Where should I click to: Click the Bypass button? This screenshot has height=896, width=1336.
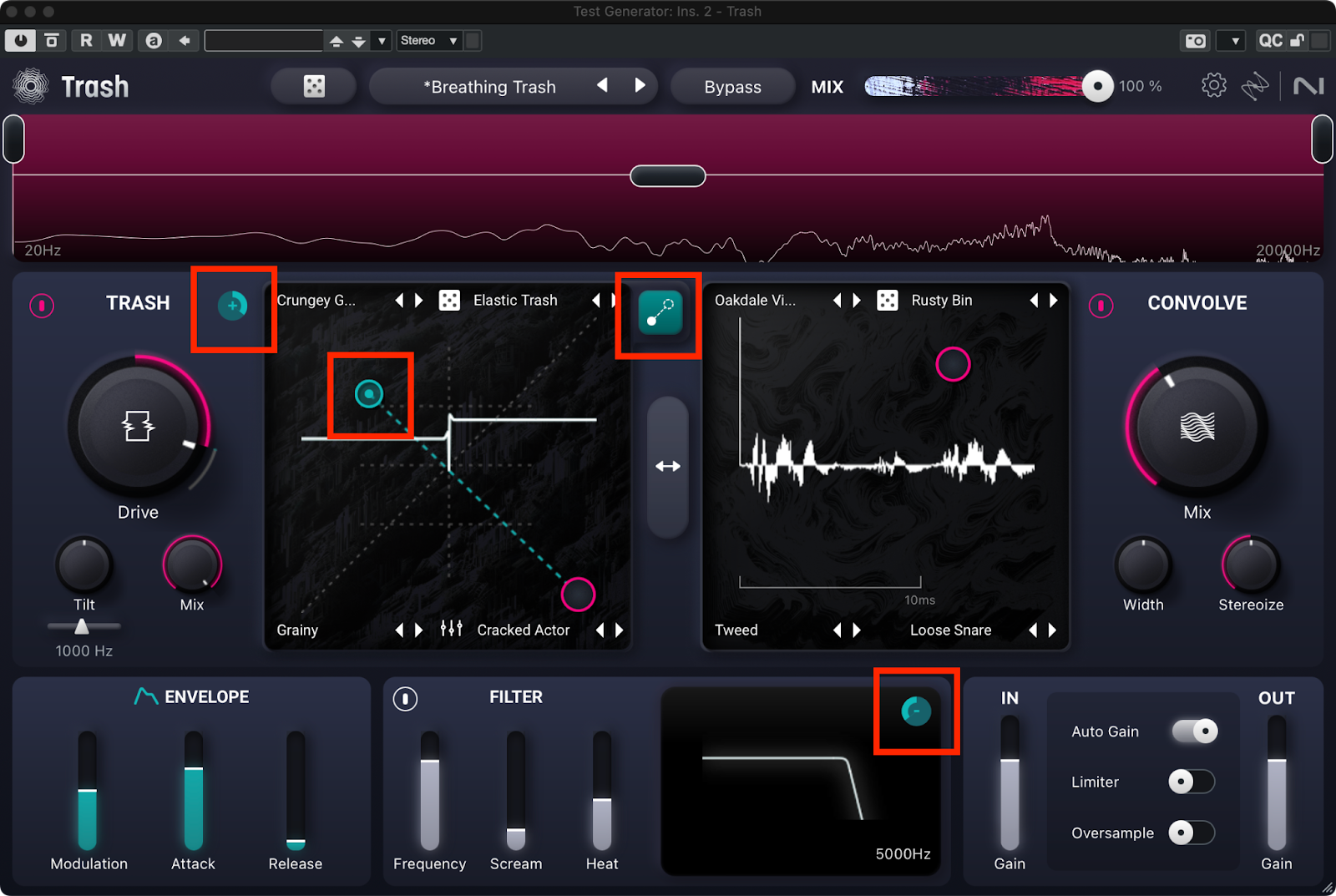tap(732, 87)
